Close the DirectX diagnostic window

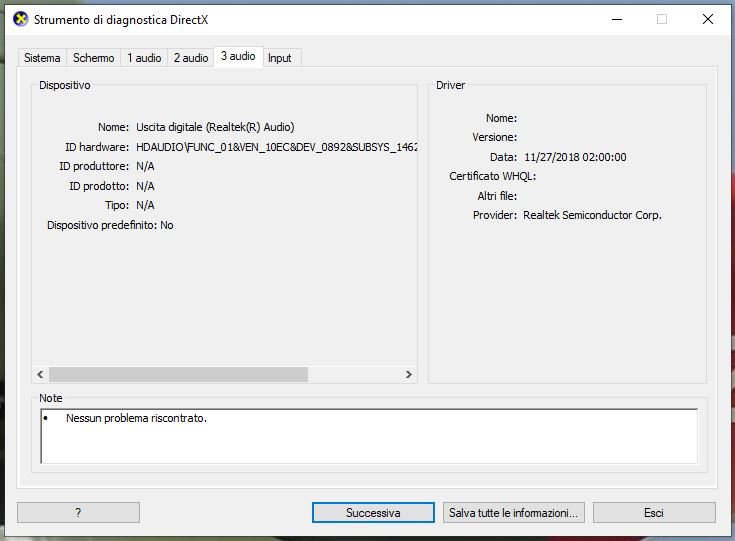(708, 19)
